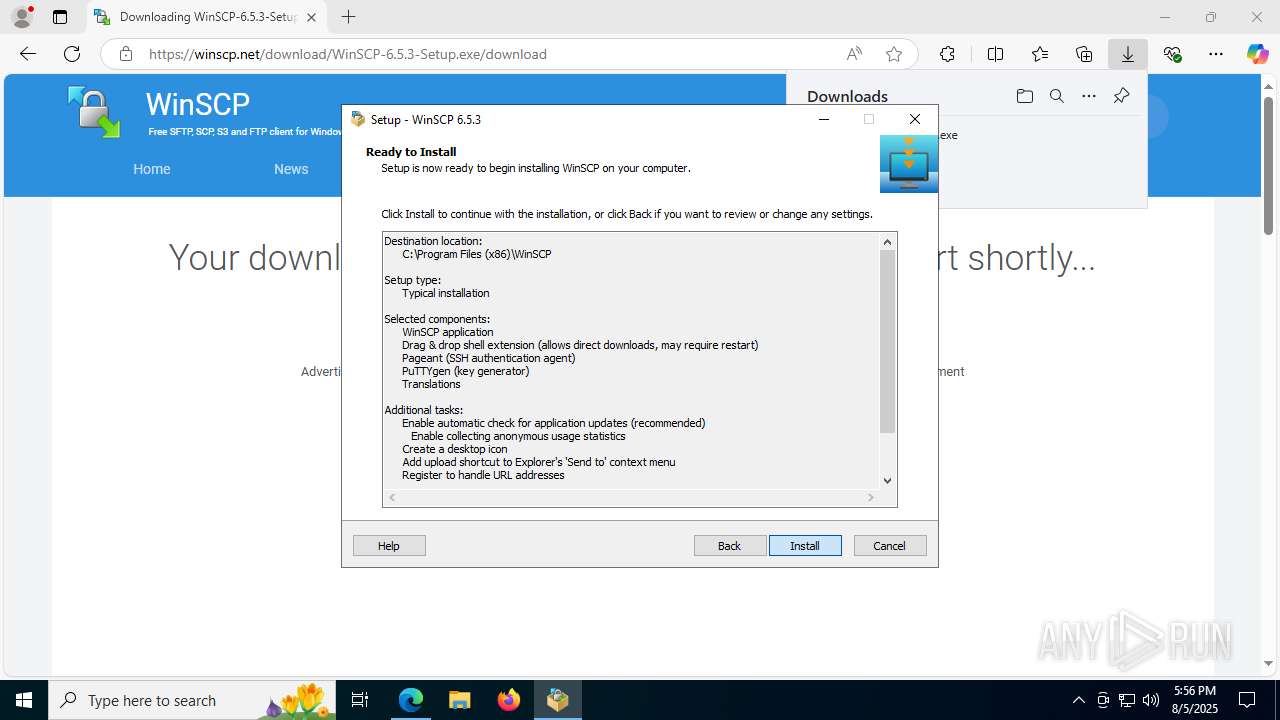Open the Edge profile icon

click(x=22, y=17)
